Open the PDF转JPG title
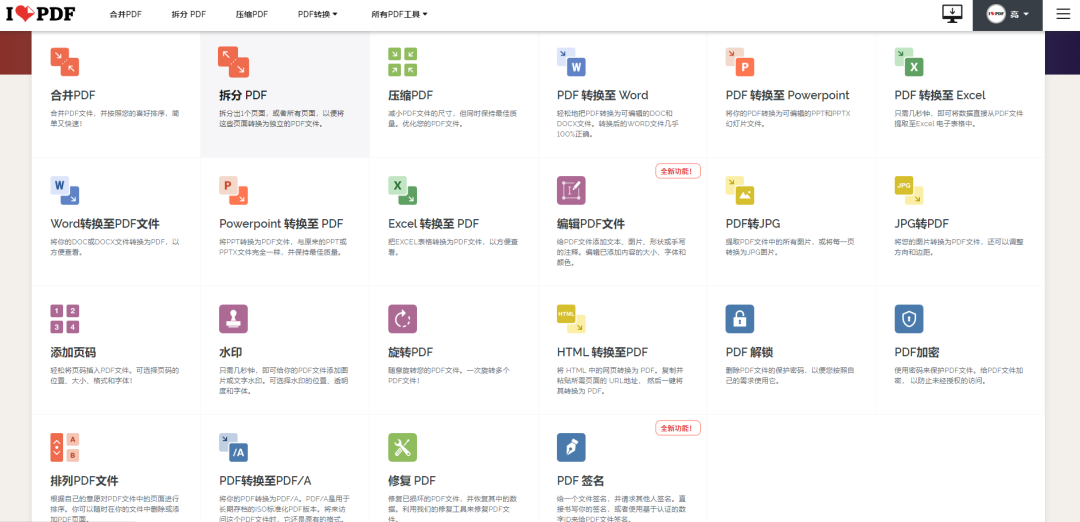This screenshot has height=522, width=1080. 753,224
